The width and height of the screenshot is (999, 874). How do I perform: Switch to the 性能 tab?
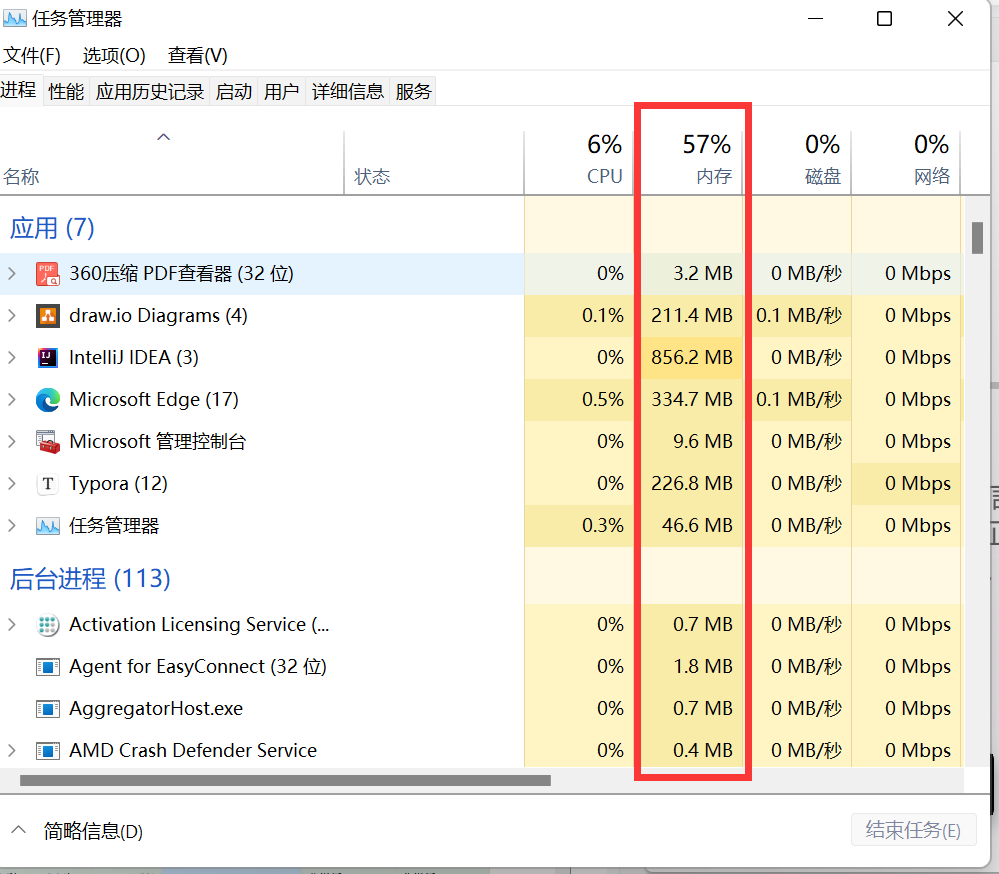[66, 92]
